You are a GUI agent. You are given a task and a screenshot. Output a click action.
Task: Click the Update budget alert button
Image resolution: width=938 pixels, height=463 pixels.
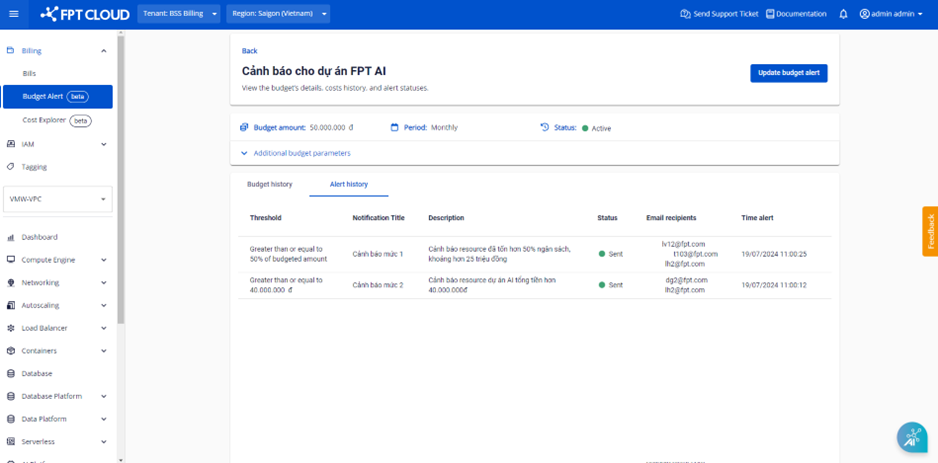788,73
